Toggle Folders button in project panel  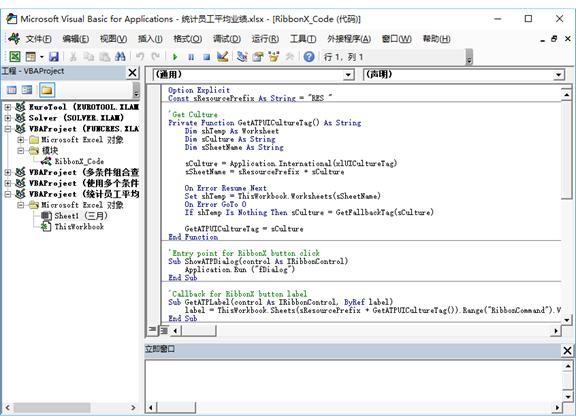click(47, 90)
